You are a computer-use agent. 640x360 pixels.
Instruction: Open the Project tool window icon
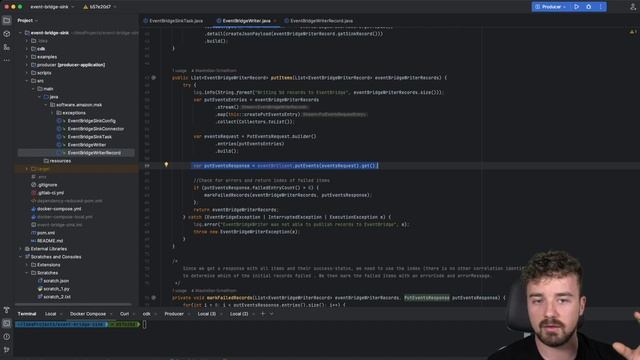7,20
